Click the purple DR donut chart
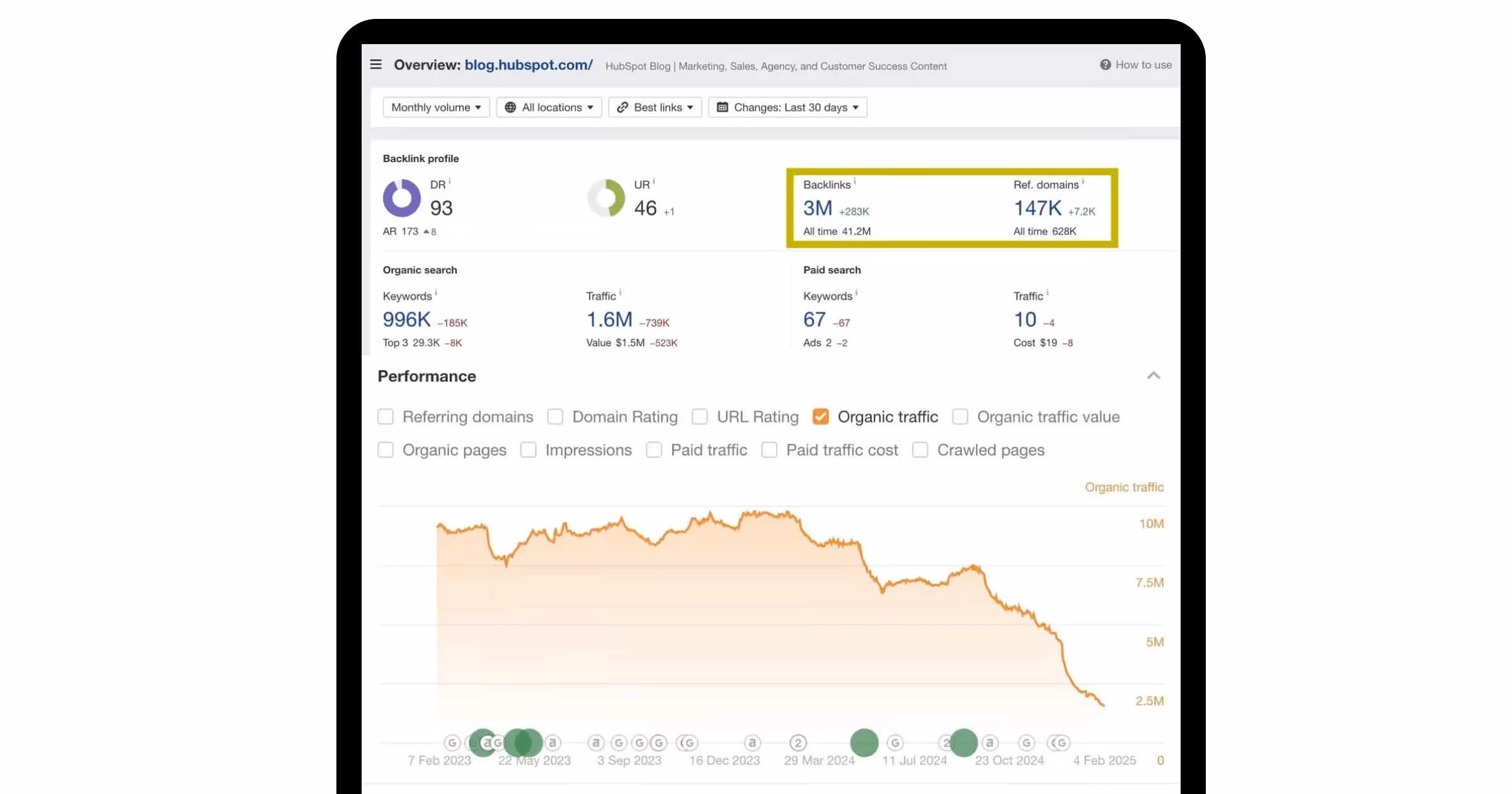Screen dimensions: 1512x794 402,198
